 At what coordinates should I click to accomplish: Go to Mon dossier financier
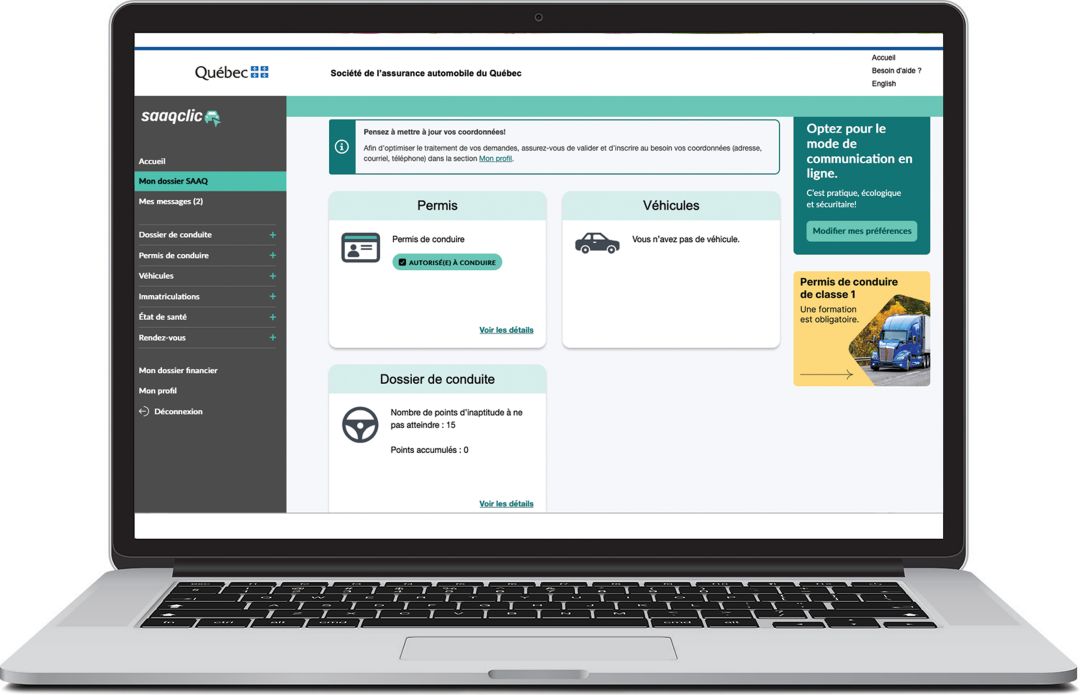point(178,370)
